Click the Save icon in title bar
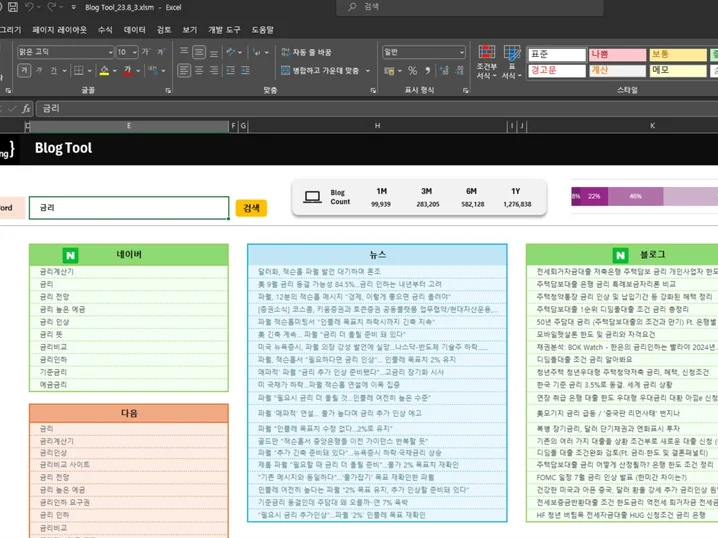The image size is (718, 538). 13,7
